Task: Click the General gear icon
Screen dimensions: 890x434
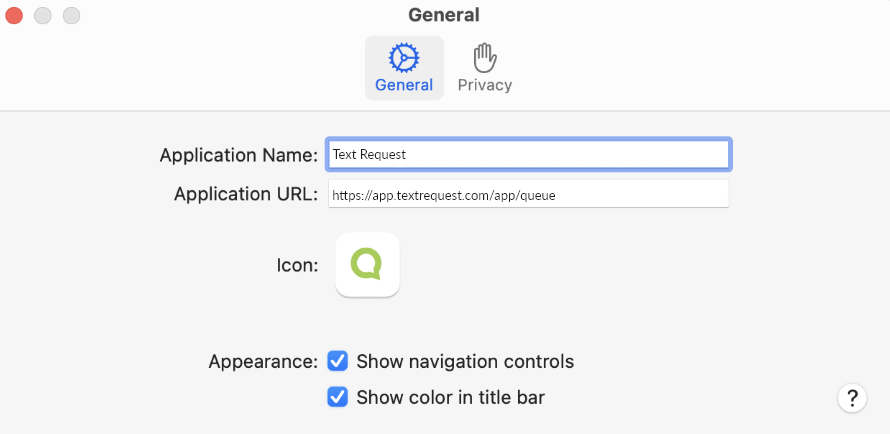Action: [404, 58]
